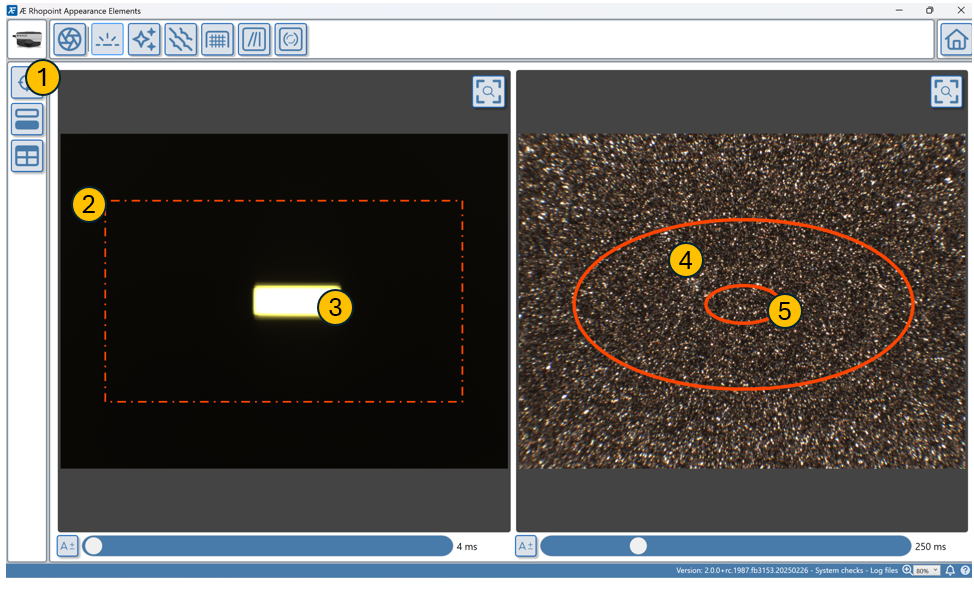This screenshot has height=590, width=974.
Task: Click the concentric circle toolbar icon
Action: point(291,40)
